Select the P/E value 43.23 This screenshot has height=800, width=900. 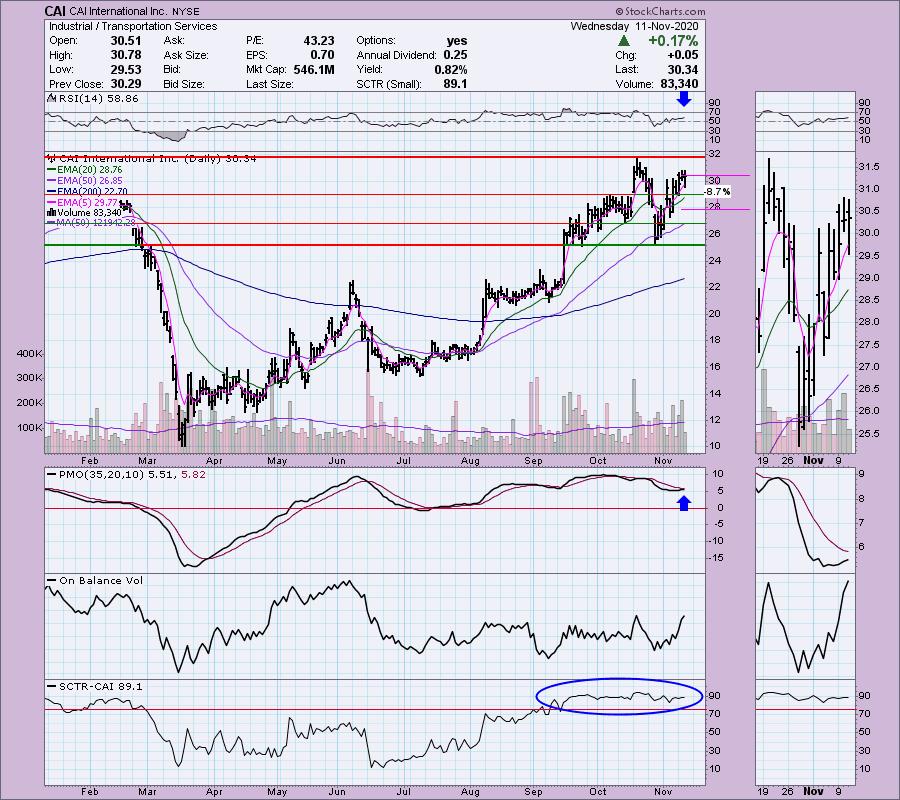point(319,41)
